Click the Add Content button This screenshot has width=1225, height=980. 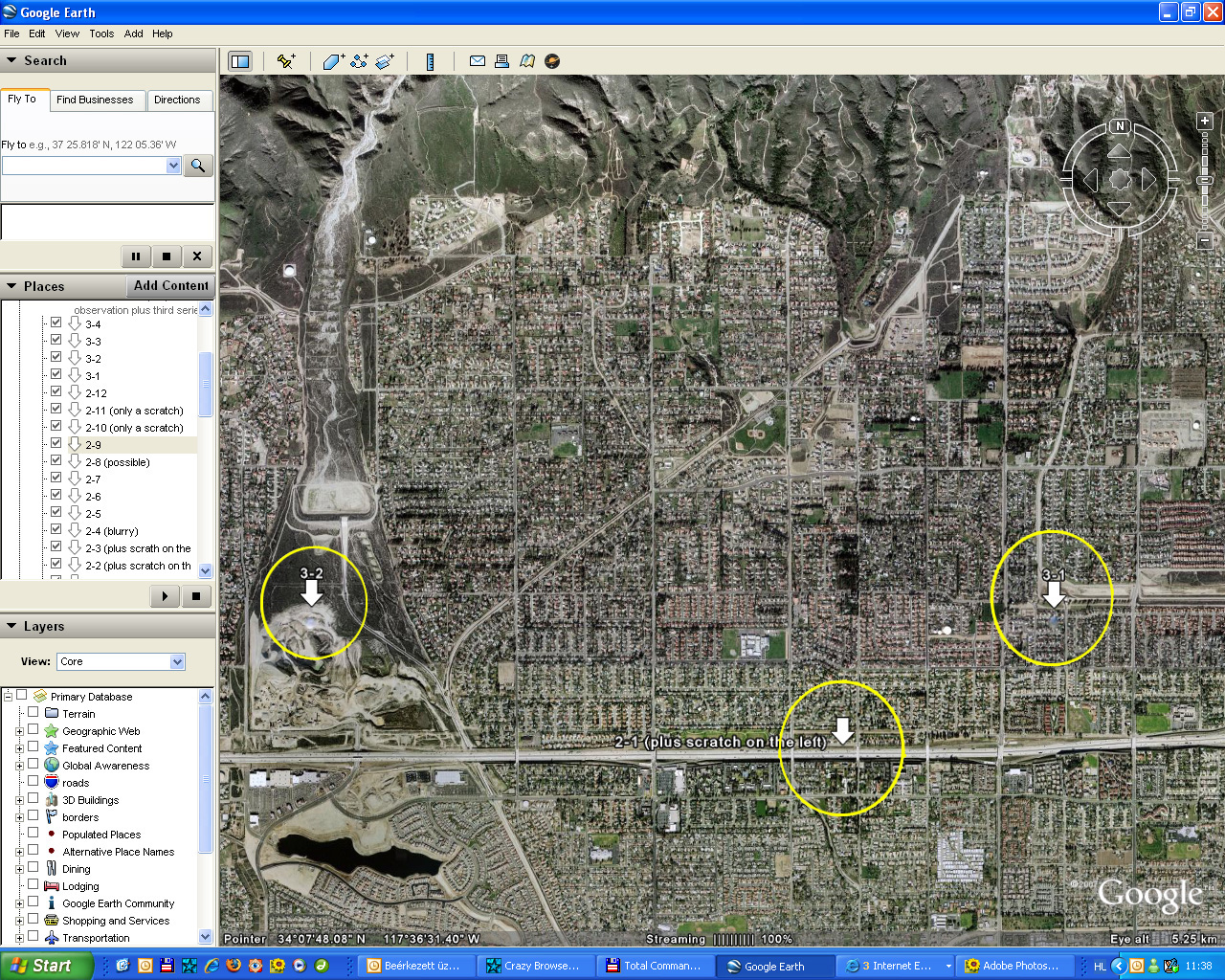[x=170, y=285]
